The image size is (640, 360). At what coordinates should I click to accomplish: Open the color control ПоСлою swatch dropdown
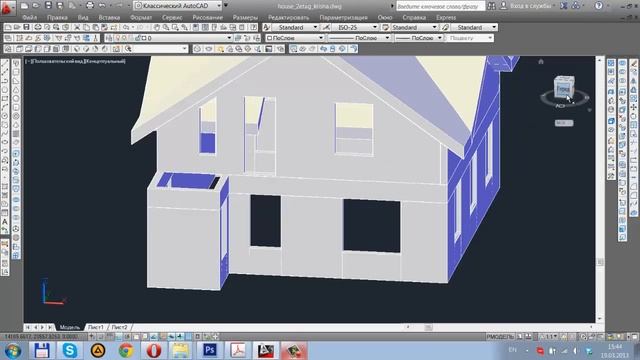tap(295, 38)
